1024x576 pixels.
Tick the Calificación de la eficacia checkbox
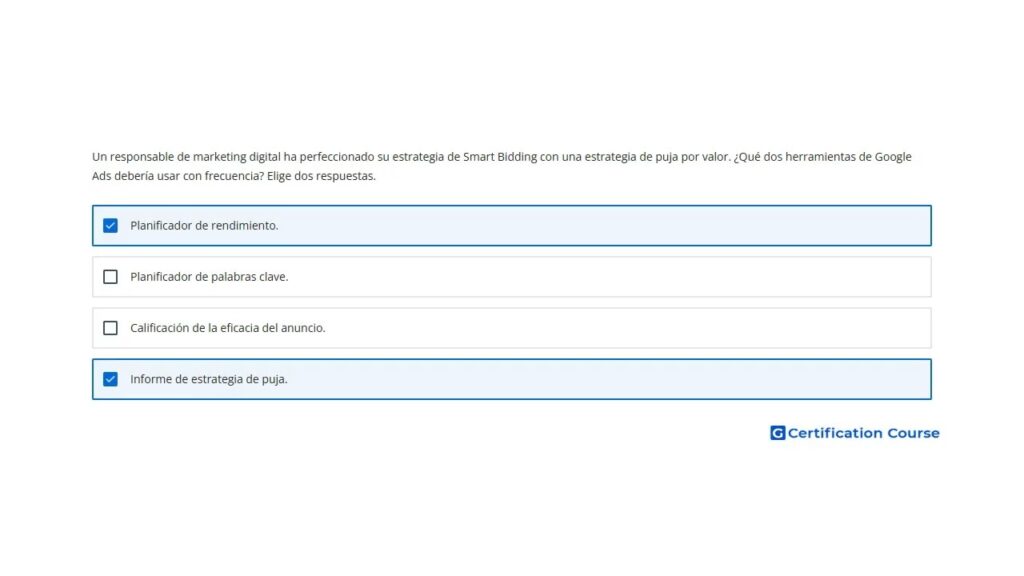(x=110, y=328)
